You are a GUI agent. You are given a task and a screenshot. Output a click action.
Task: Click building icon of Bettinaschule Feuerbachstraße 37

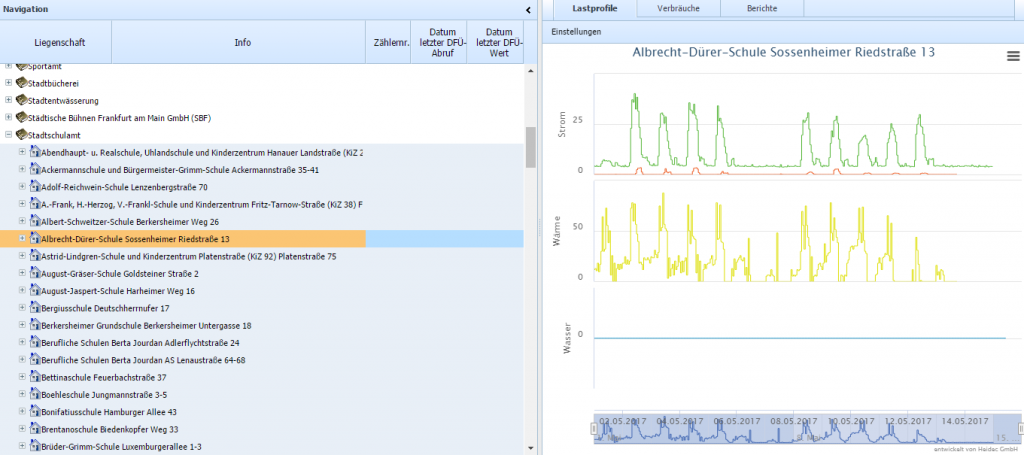coord(35,377)
